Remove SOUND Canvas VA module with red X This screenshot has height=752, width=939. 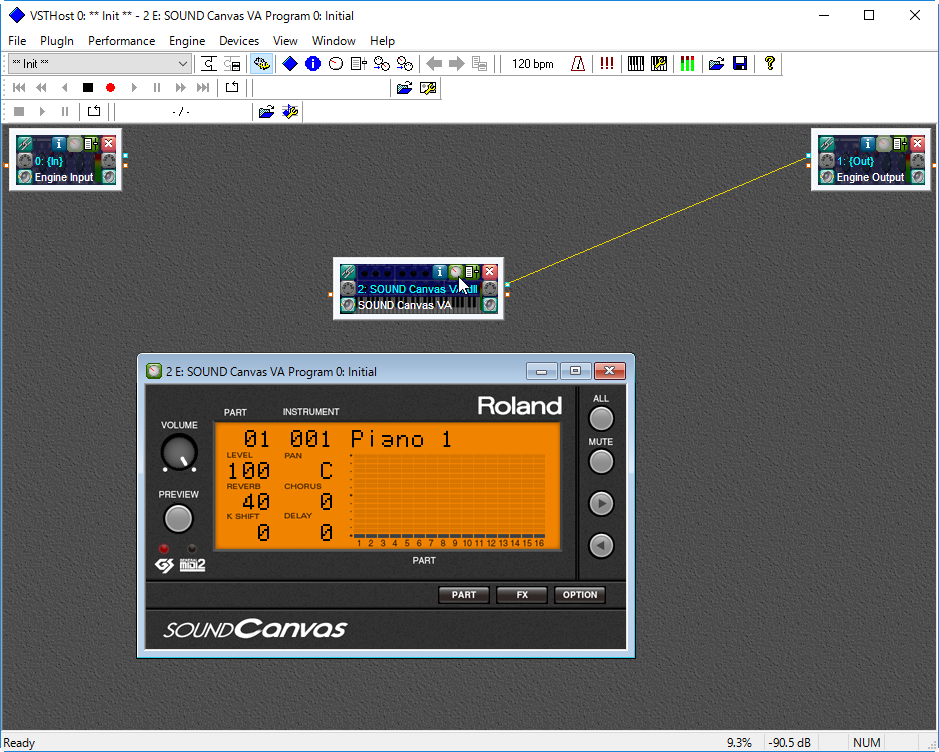(x=490, y=272)
